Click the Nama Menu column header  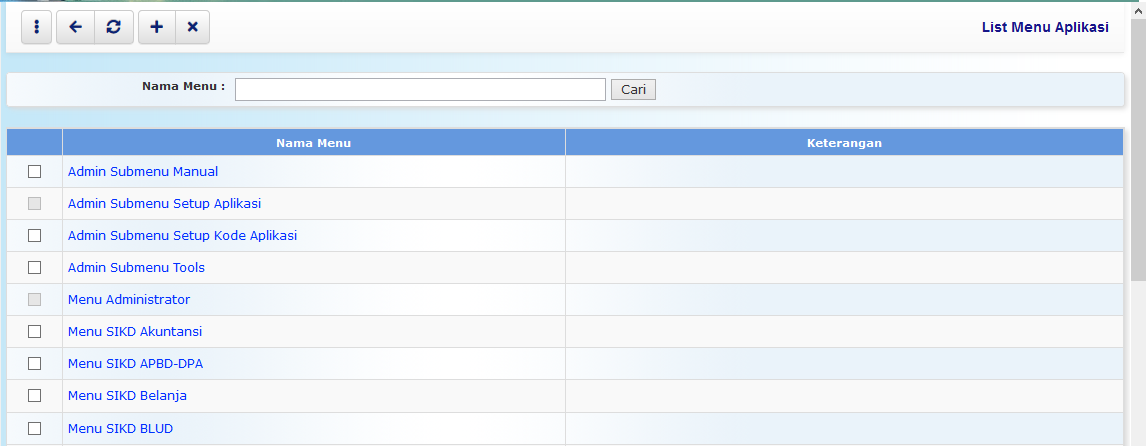313,143
